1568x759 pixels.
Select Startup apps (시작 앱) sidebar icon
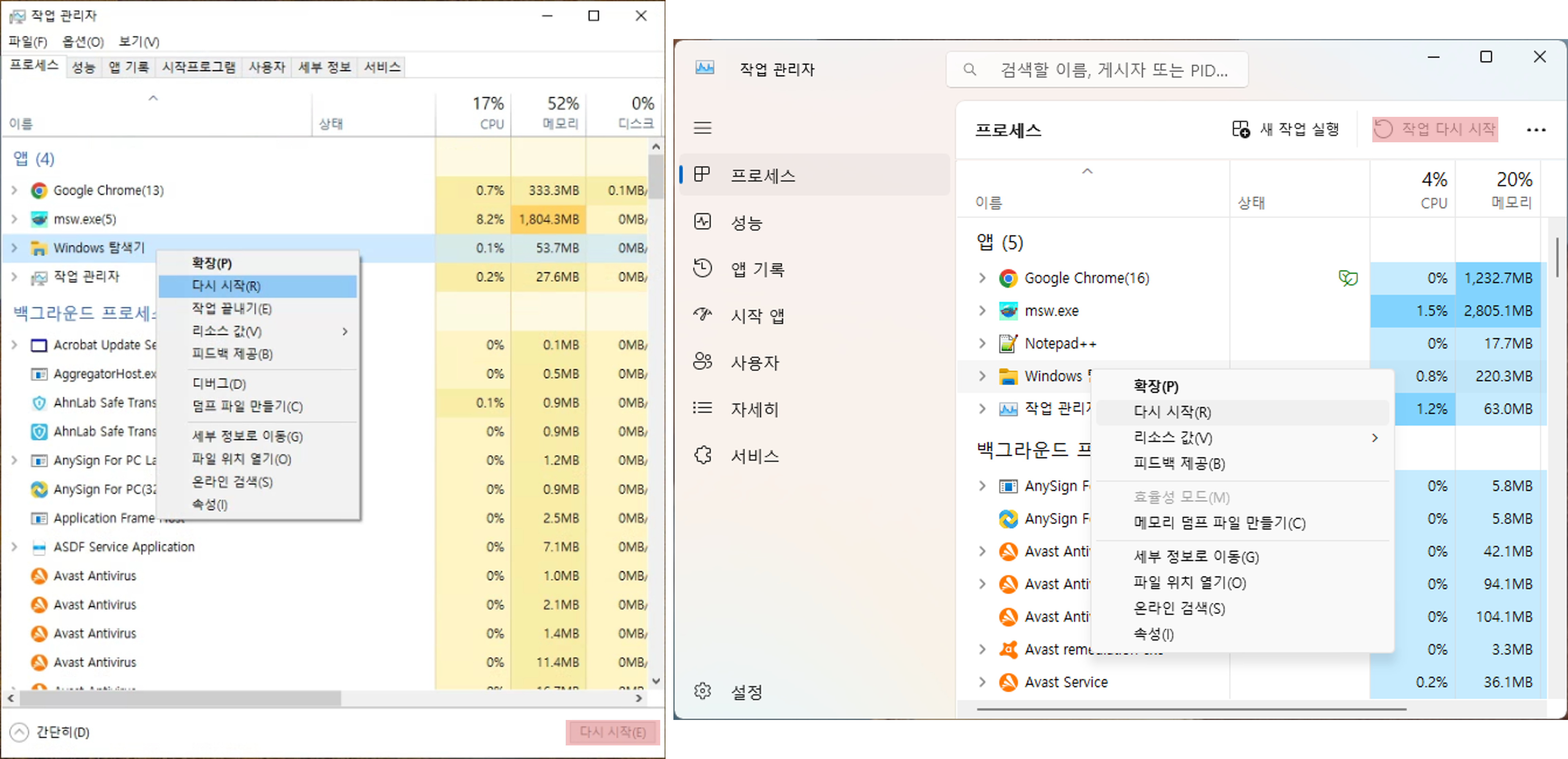pyautogui.click(x=702, y=315)
